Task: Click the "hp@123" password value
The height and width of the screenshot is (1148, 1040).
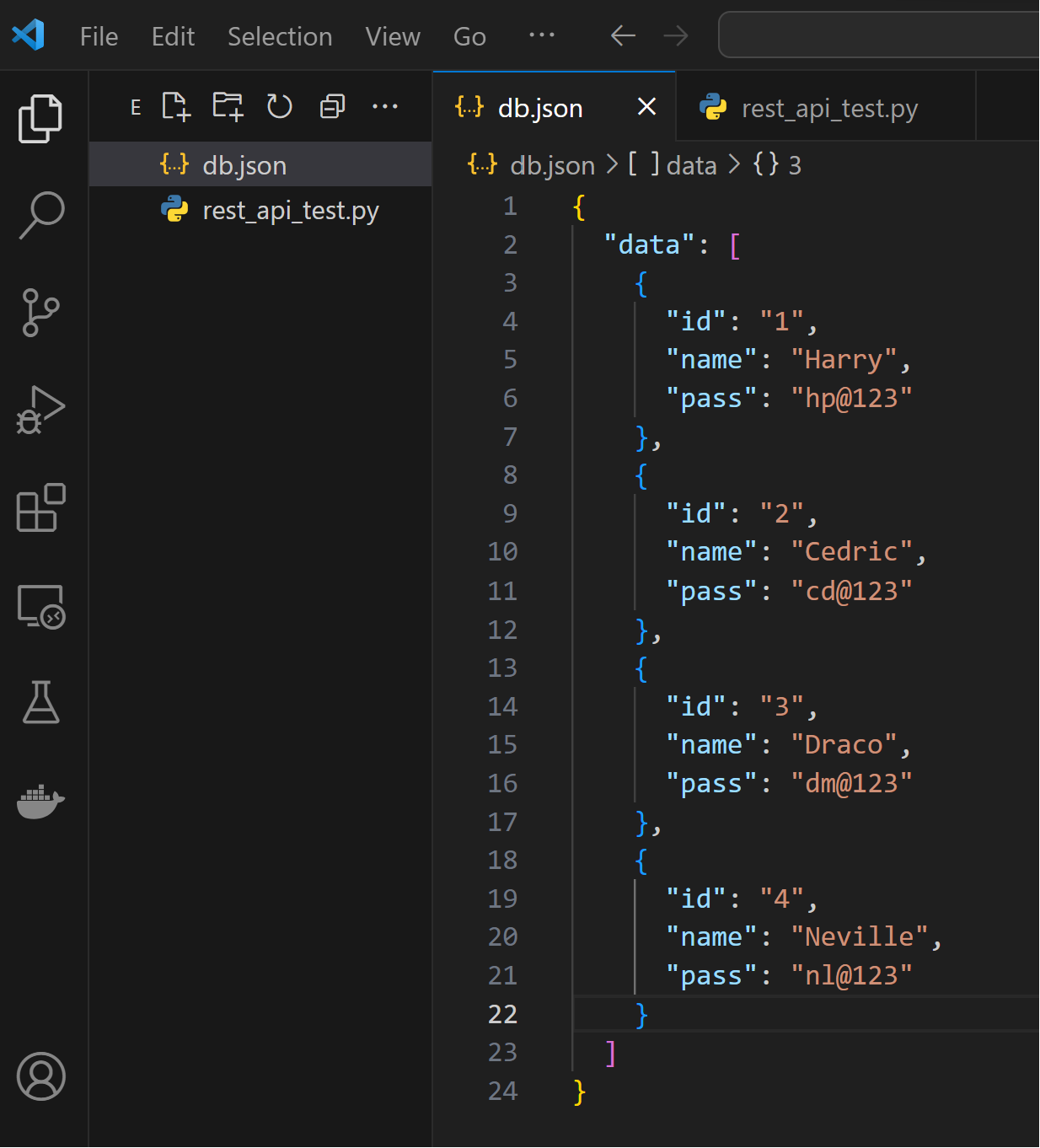Action: (x=852, y=399)
